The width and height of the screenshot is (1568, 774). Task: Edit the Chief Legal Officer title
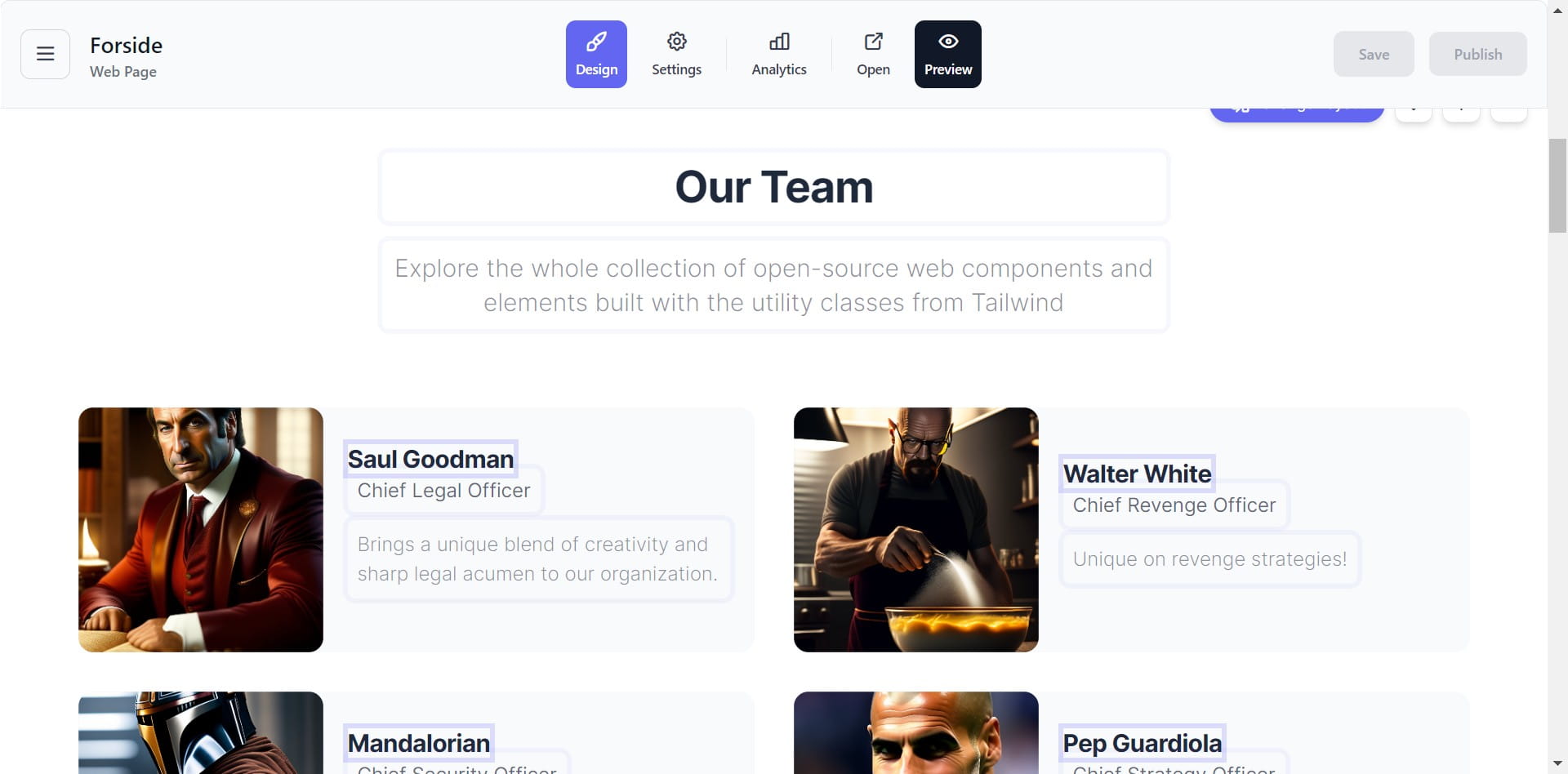(x=444, y=491)
